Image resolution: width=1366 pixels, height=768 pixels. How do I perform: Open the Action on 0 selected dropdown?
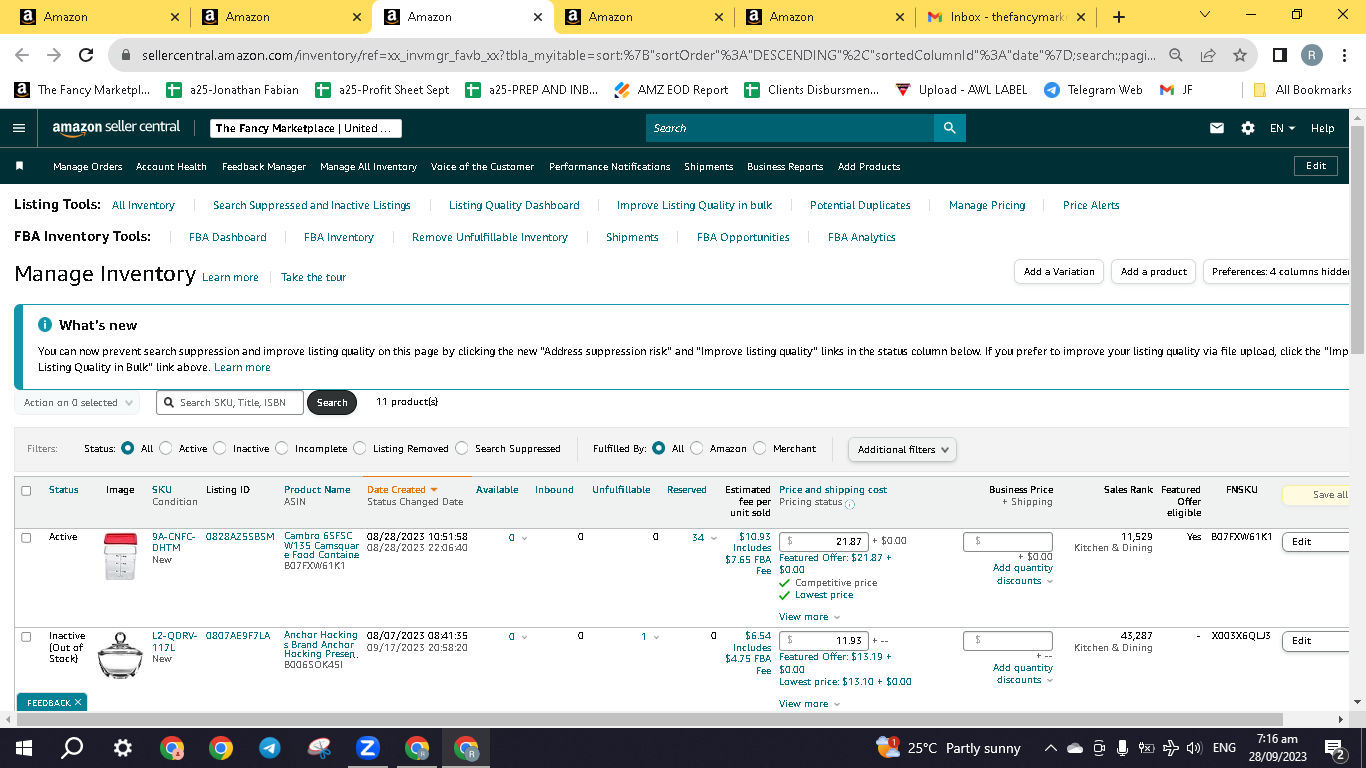[x=79, y=403]
